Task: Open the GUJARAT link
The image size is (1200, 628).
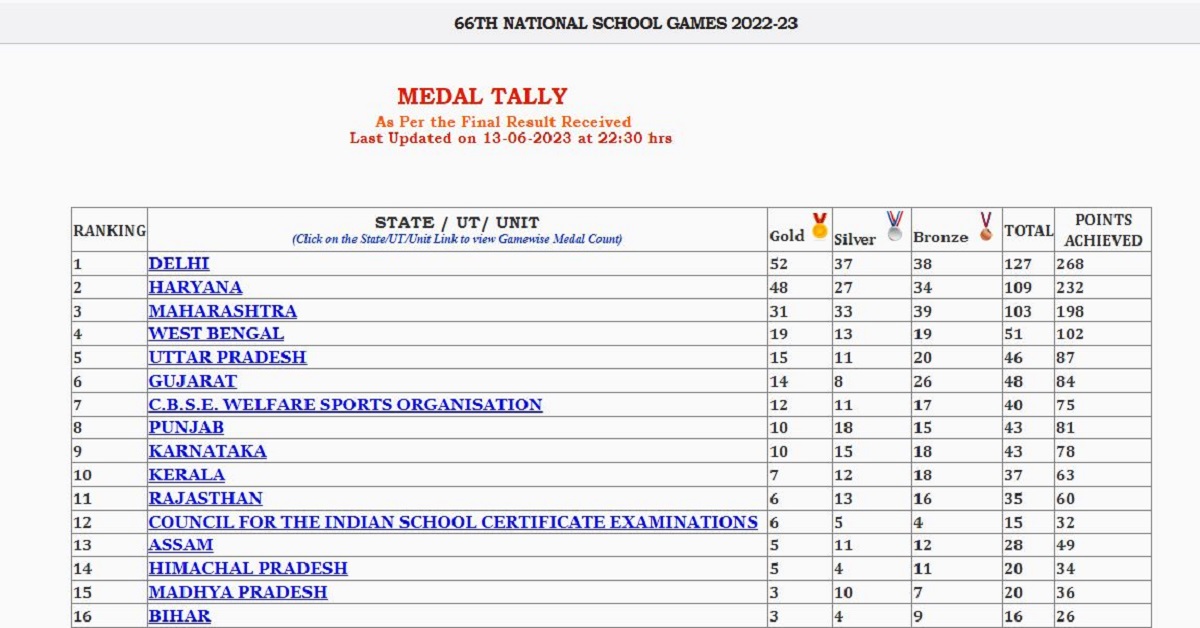Action: tap(193, 381)
